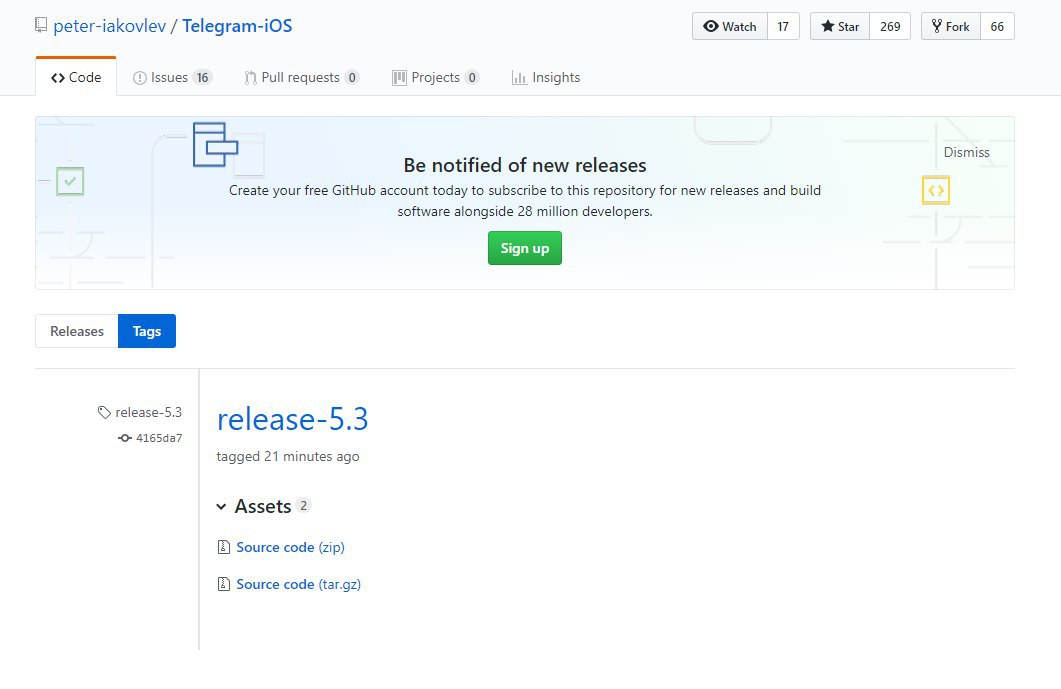Click the Issues count badge 16
The height and width of the screenshot is (689, 1061).
(x=202, y=77)
